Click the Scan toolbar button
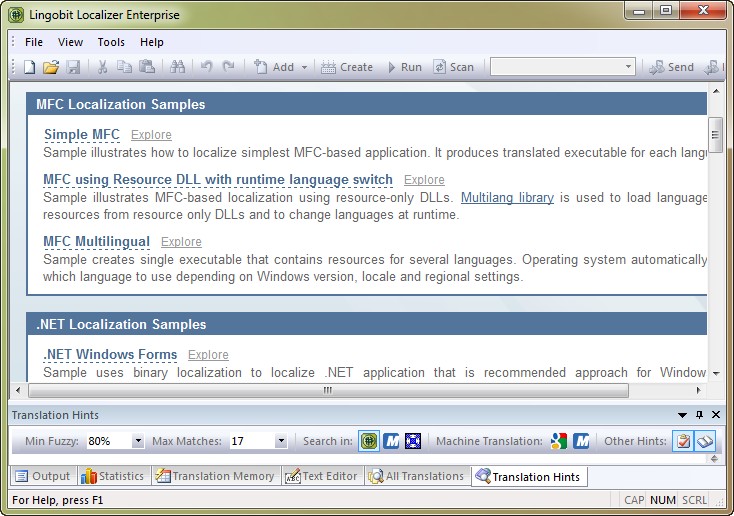This screenshot has height=516, width=734. tap(454, 67)
